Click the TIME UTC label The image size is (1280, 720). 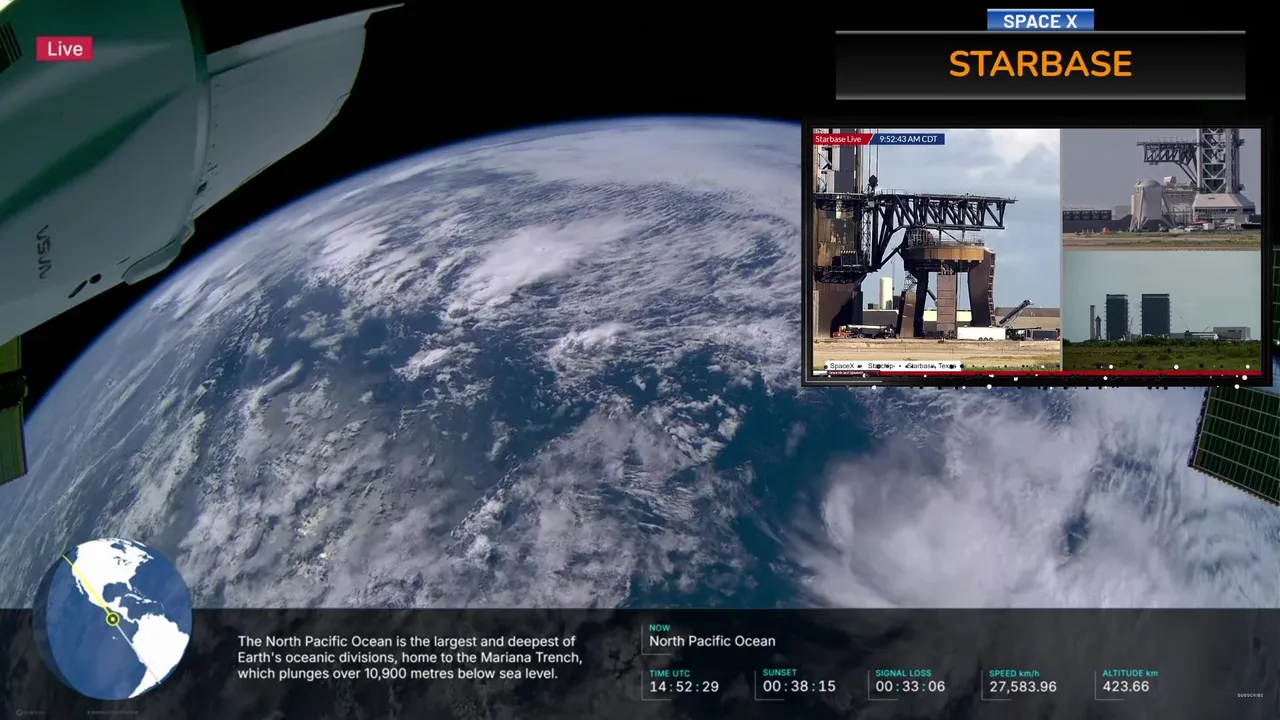[x=669, y=673]
